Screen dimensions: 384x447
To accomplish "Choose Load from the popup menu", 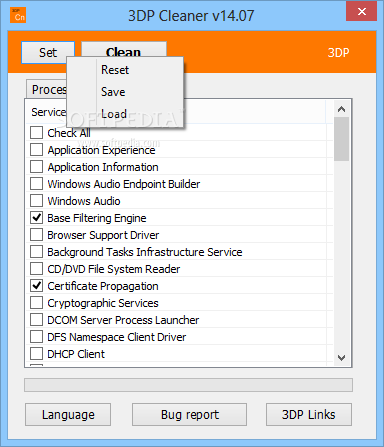I will (x=114, y=114).
